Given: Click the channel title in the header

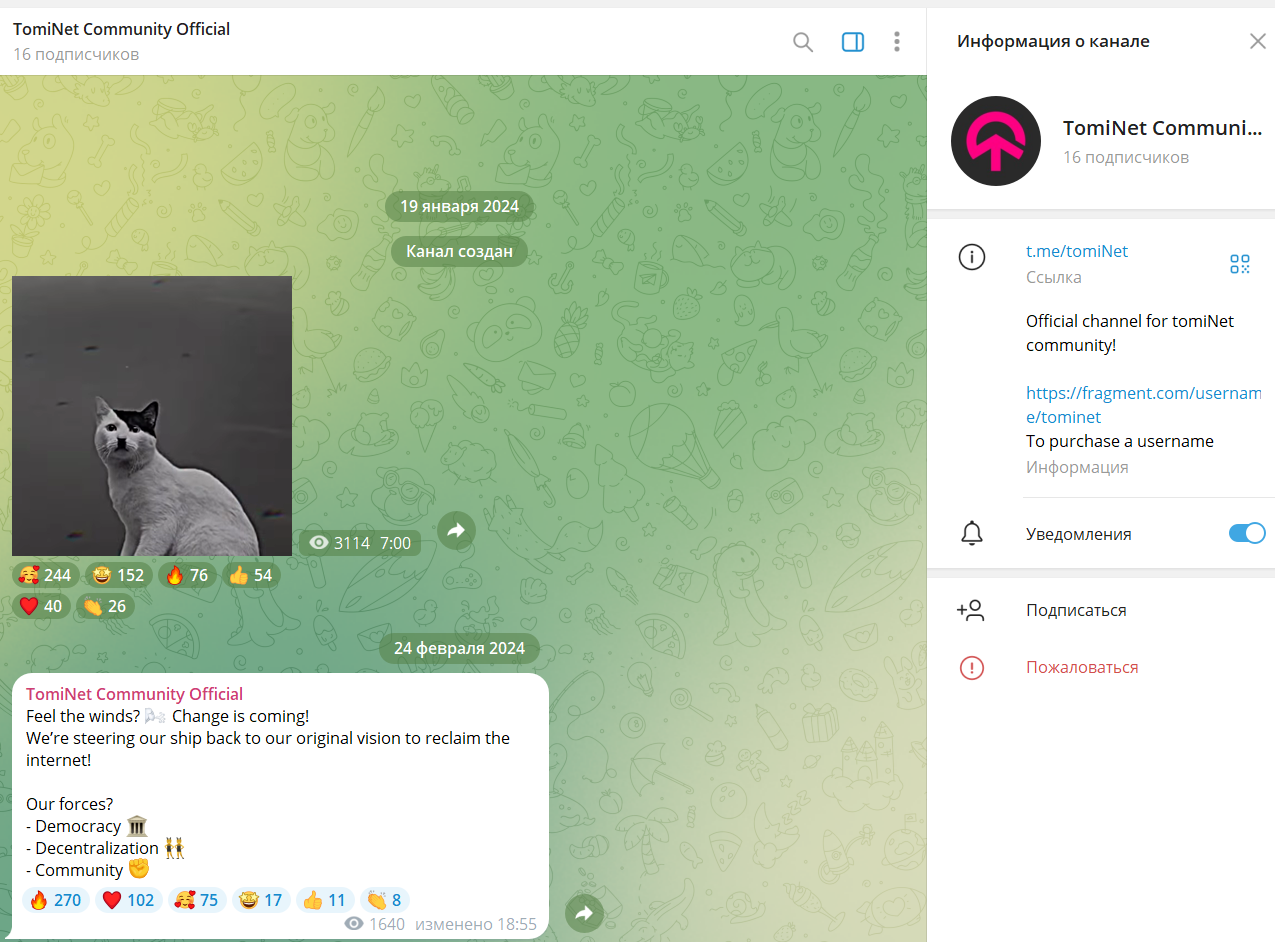Looking at the screenshot, I should click(x=121, y=29).
